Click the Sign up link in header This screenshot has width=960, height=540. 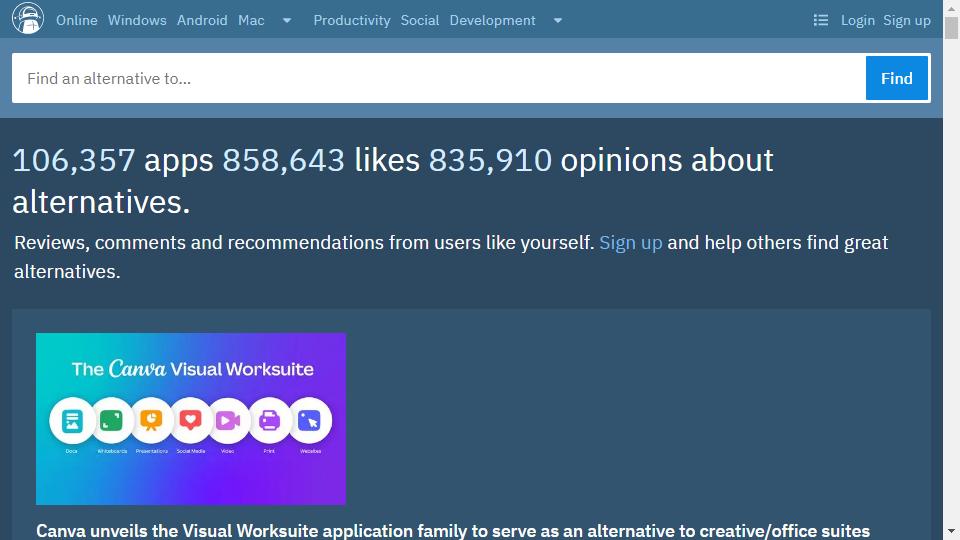907,20
